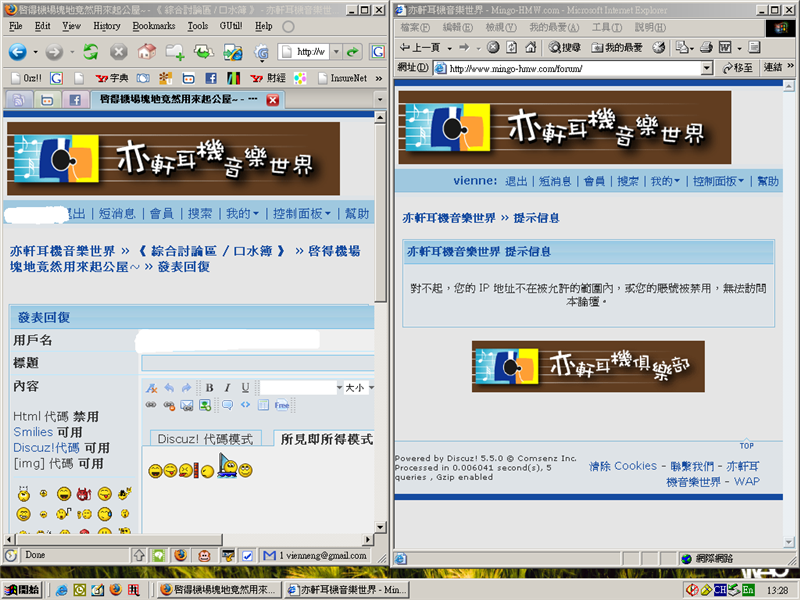Viewport: 800px width, 600px height.
Task: Click the Windows 開始 Start button
Action: (22, 590)
